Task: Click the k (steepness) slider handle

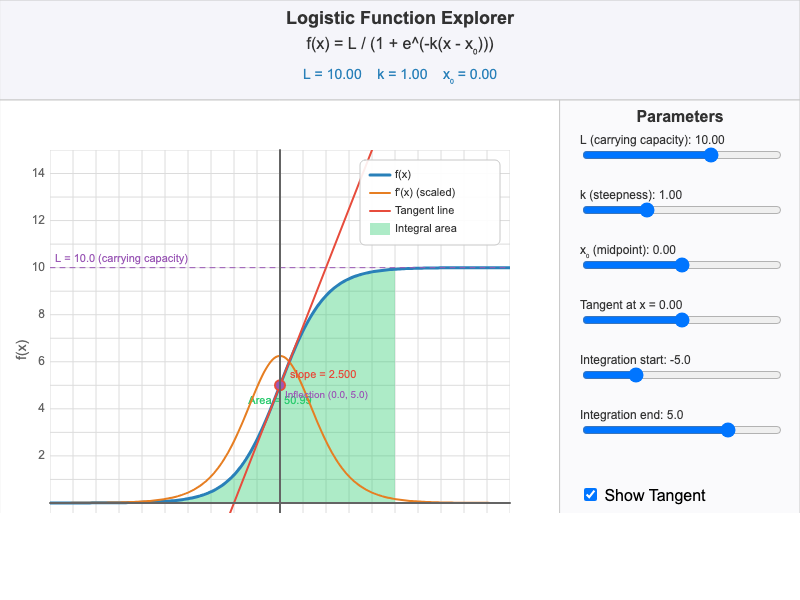Action: 647,210
